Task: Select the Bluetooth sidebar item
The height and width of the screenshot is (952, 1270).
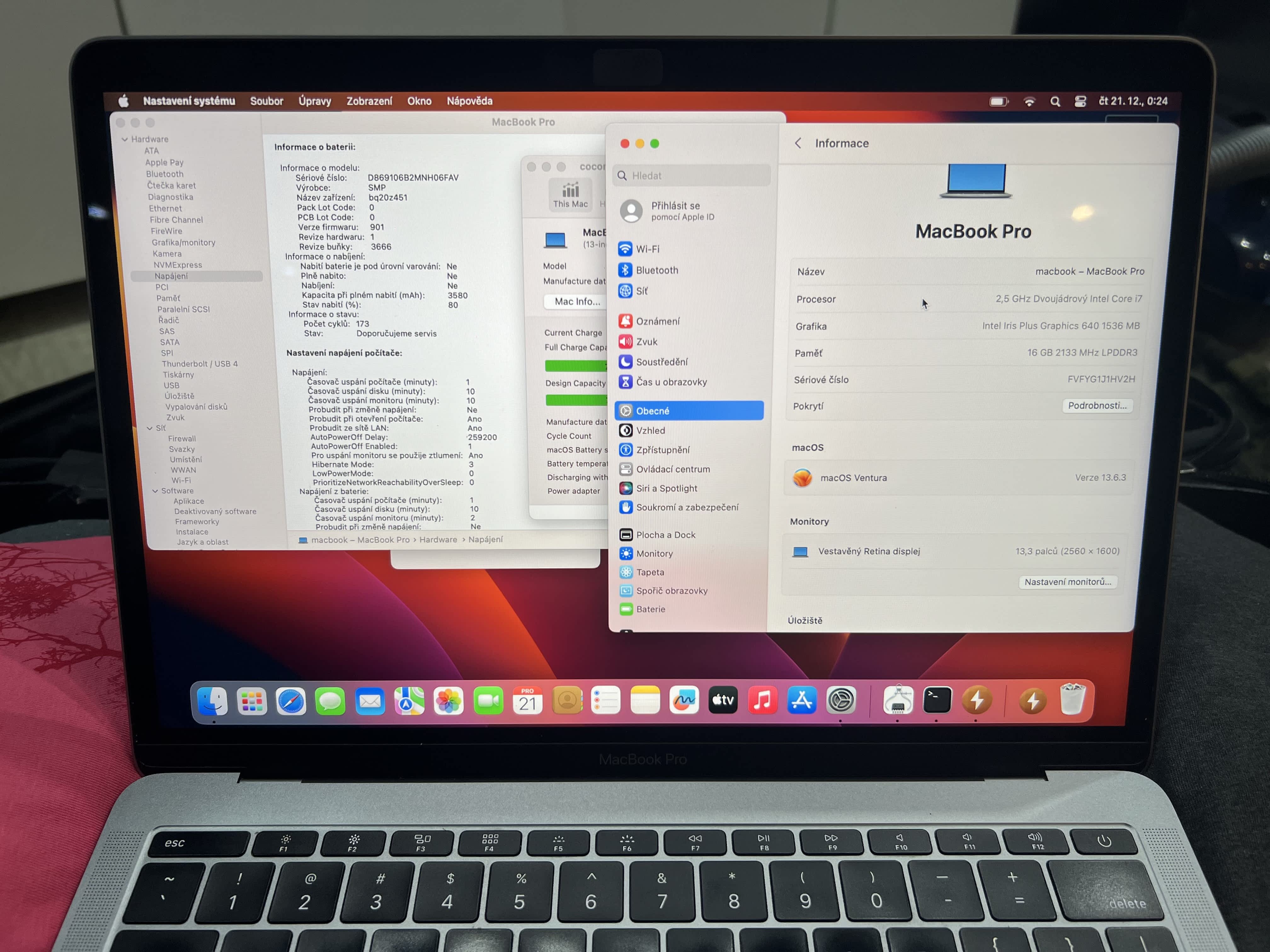Action: (x=656, y=270)
